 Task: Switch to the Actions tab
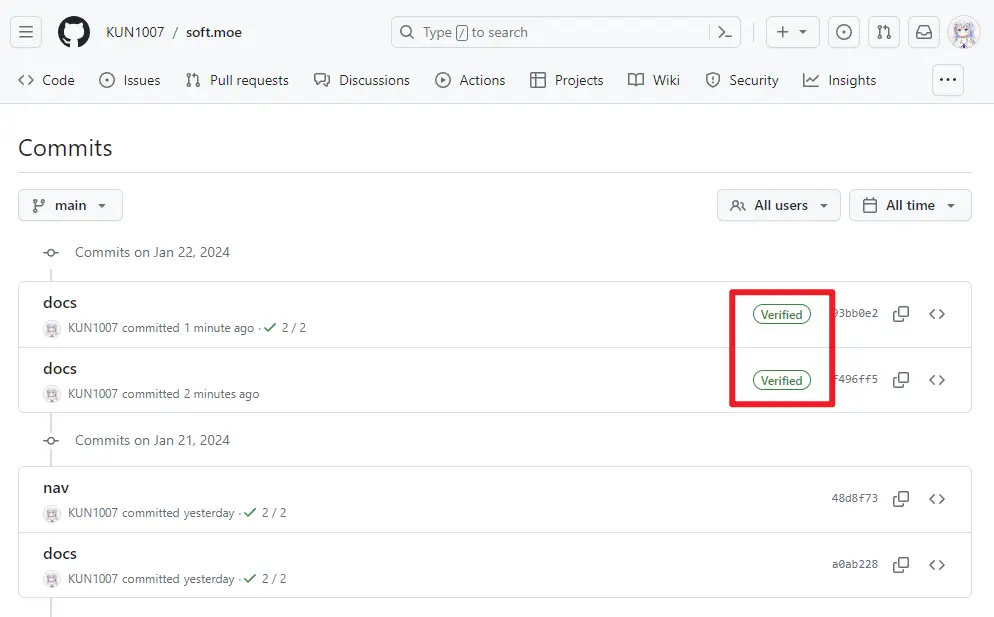coord(470,80)
